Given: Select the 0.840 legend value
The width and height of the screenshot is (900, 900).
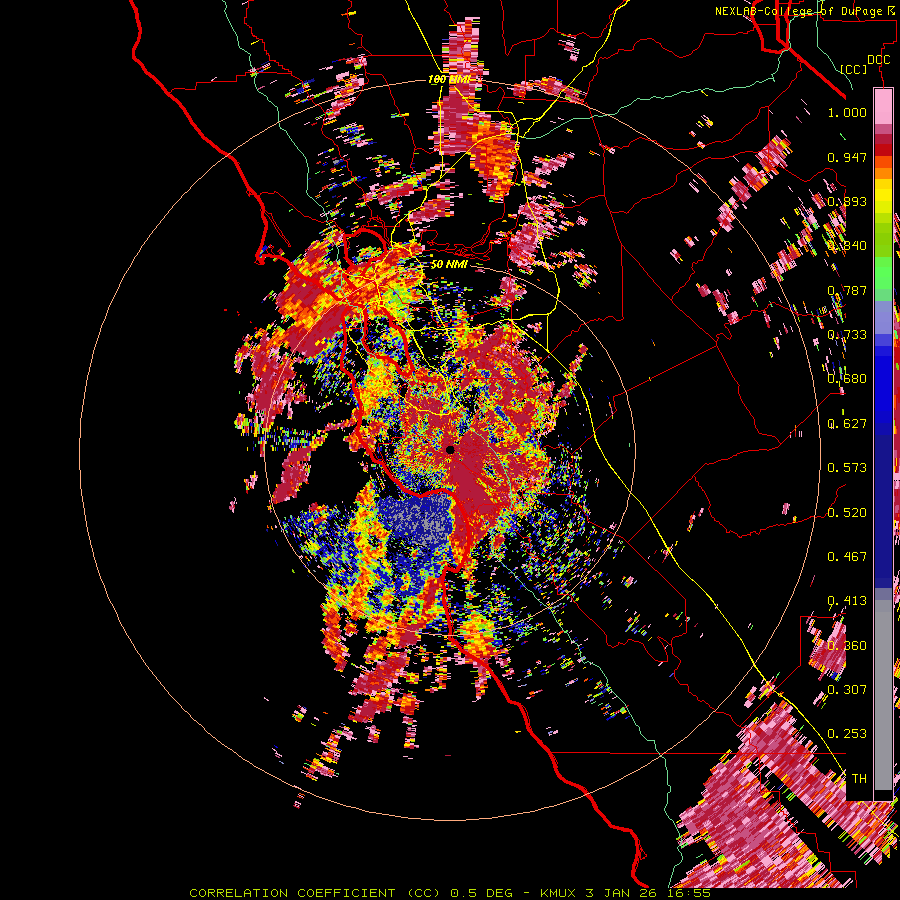Looking at the screenshot, I should click(x=847, y=246).
